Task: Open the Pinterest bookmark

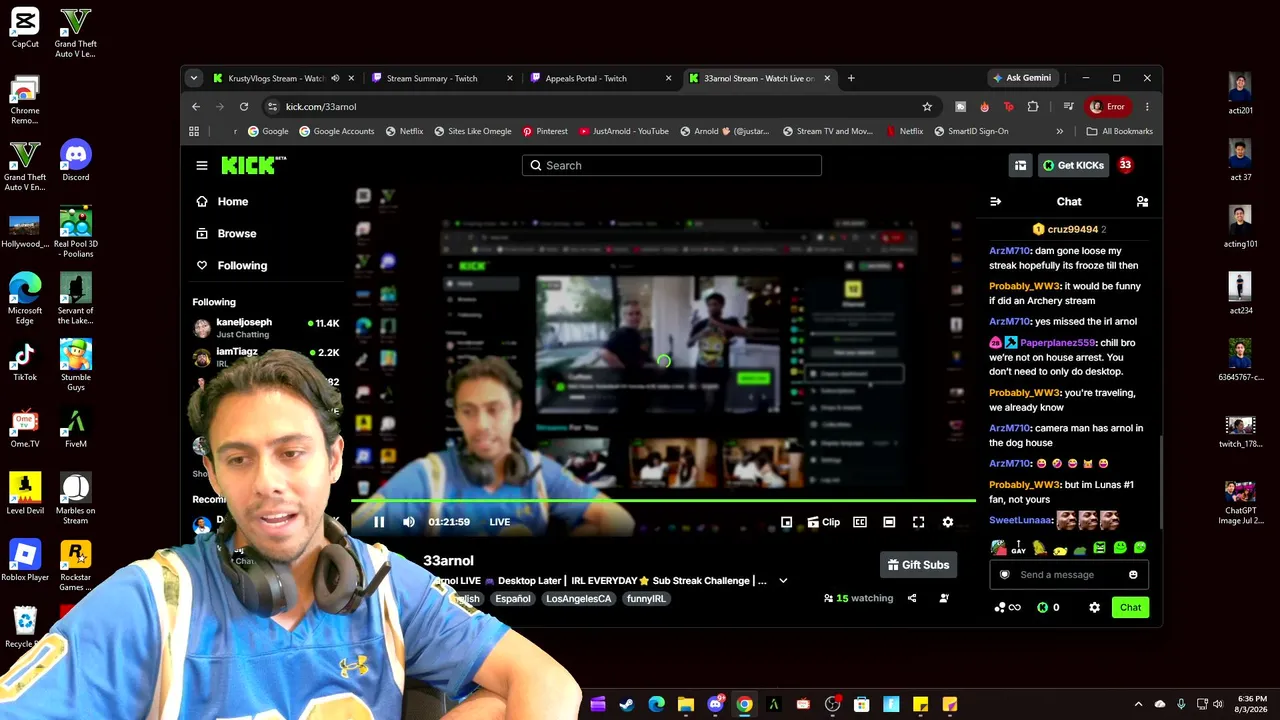Action: (x=545, y=131)
